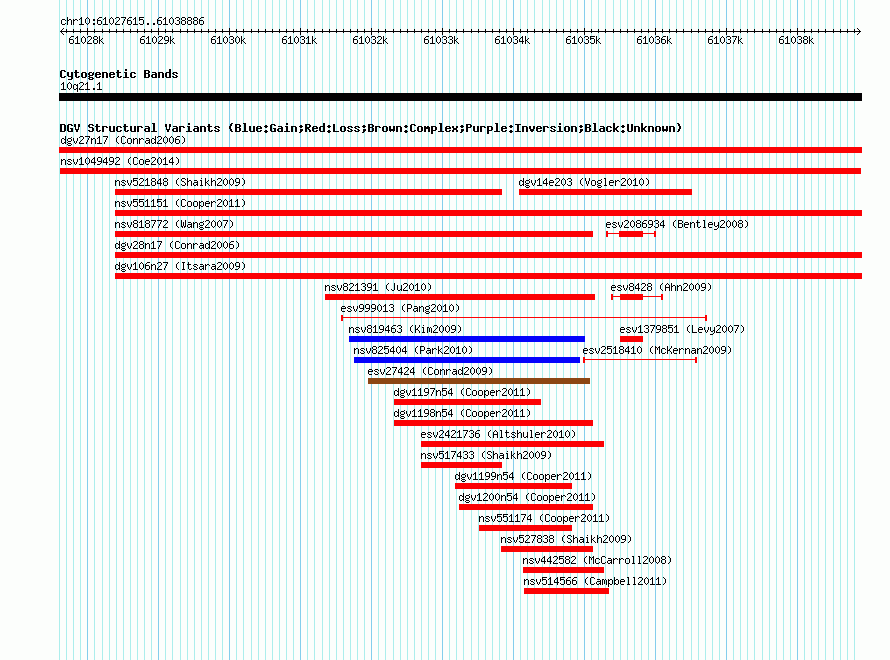Click the Cytogenetic Bands track title

(x=119, y=74)
